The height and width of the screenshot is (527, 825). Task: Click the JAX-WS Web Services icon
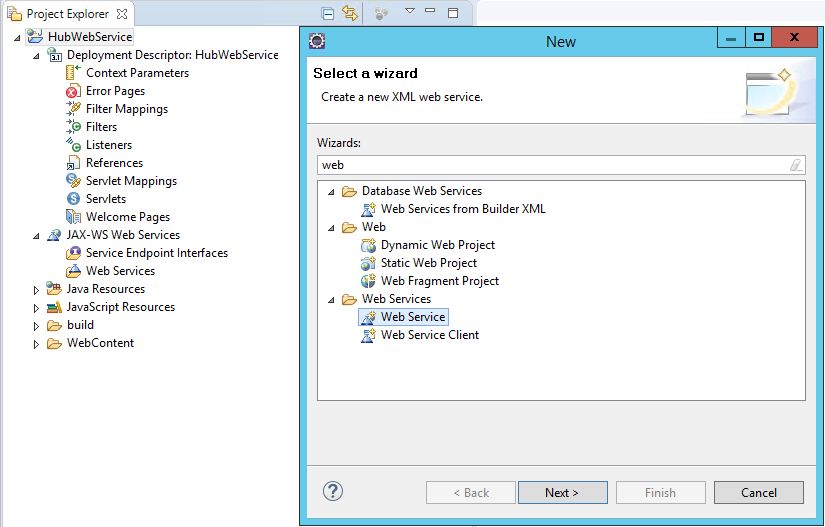pos(54,235)
